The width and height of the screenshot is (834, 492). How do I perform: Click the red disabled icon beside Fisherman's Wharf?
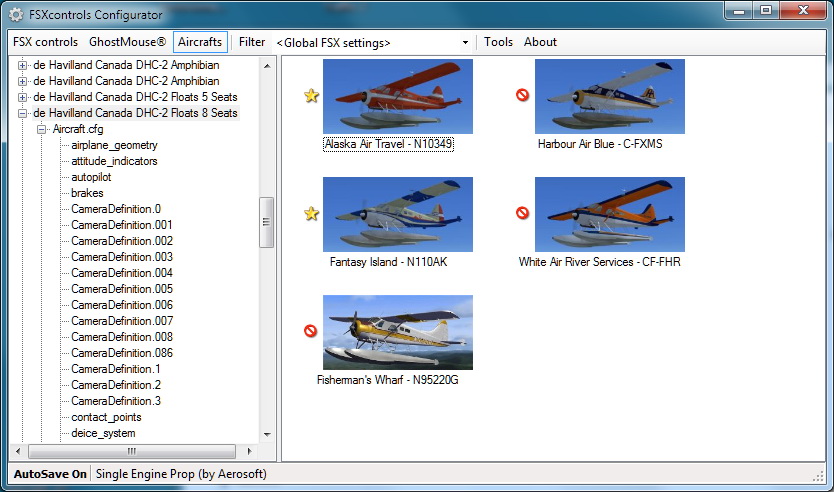click(x=311, y=331)
